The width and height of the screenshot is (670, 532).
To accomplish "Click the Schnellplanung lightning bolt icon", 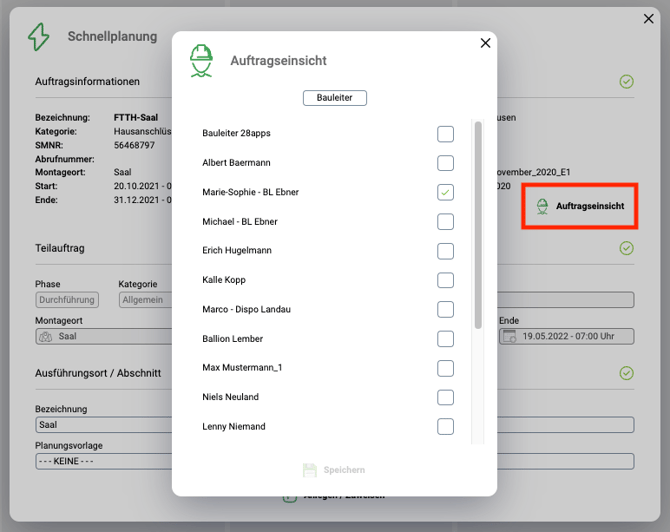I will pos(38,37).
